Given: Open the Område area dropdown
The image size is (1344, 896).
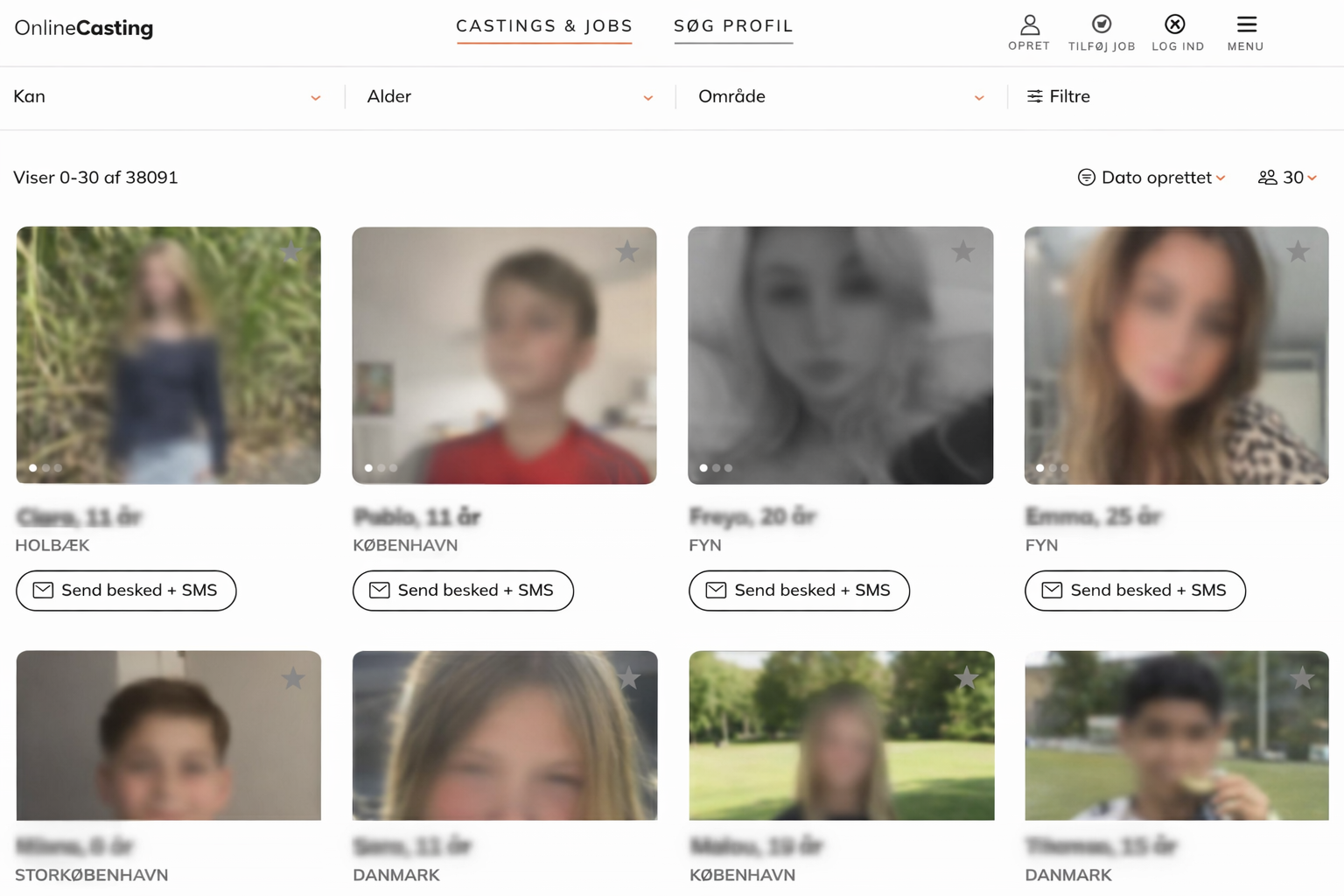Looking at the screenshot, I should pos(840,97).
